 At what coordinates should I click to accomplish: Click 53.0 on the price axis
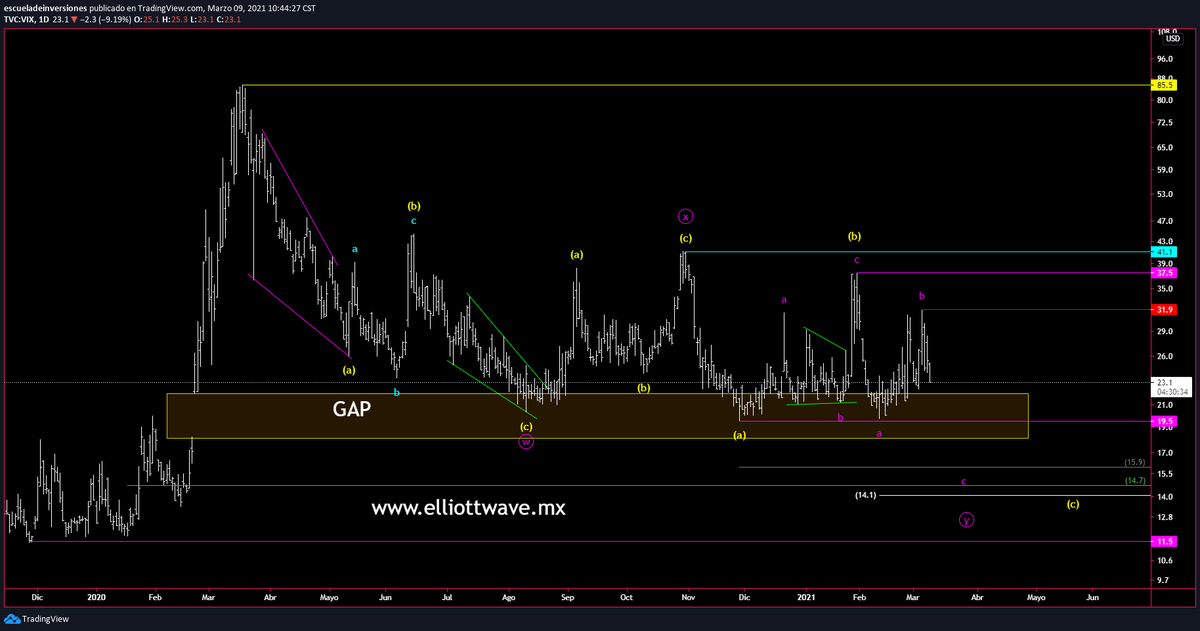click(x=1164, y=193)
